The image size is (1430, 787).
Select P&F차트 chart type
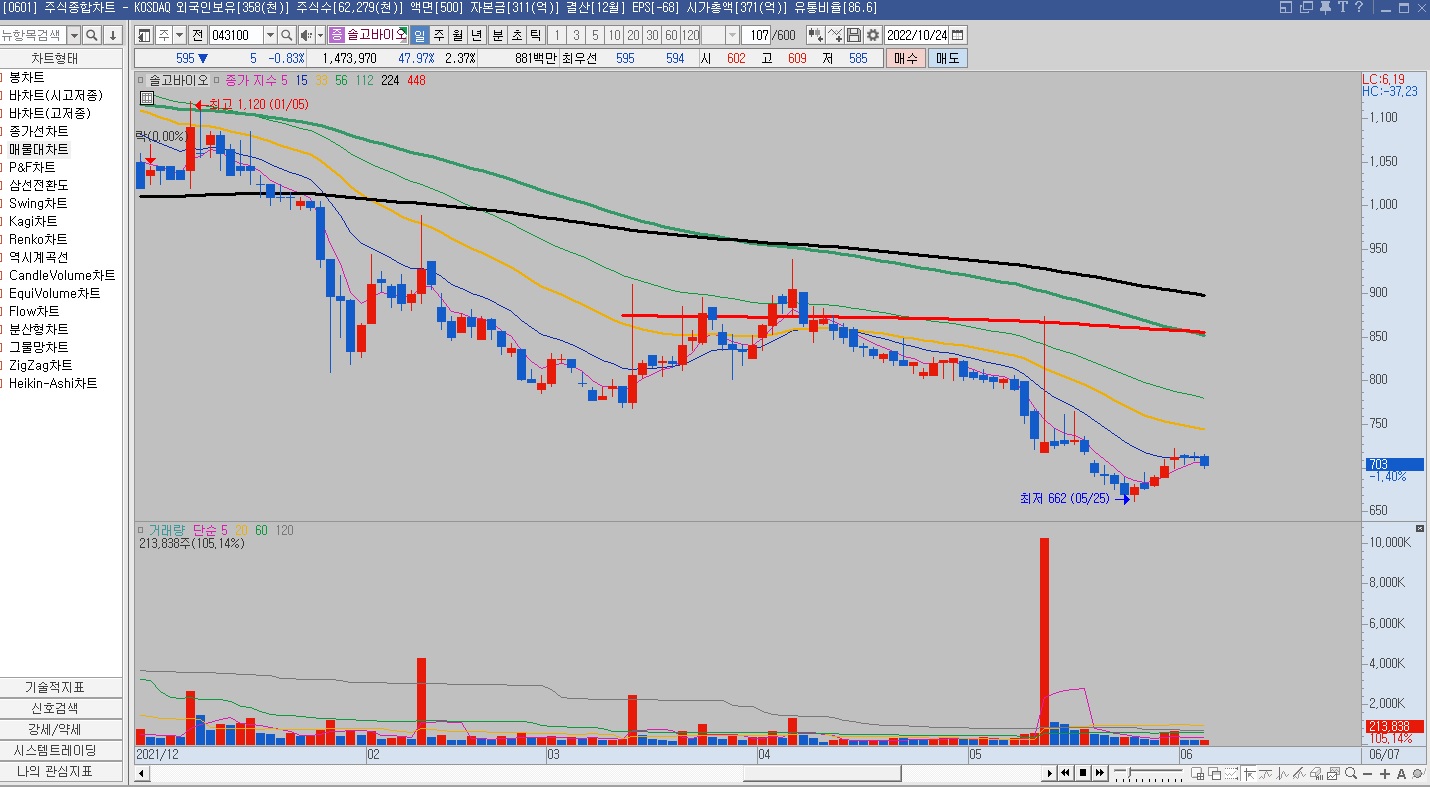32,167
